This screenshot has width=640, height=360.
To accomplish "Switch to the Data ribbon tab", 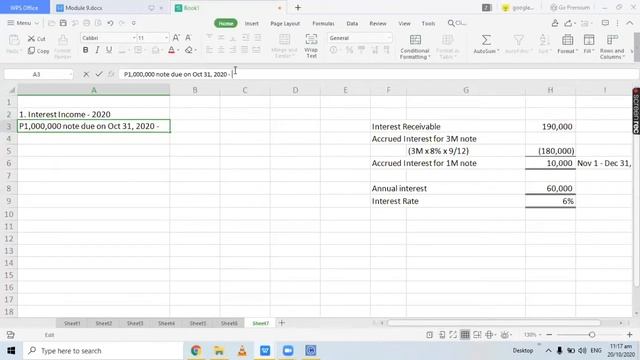I will [x=352, y=24].
